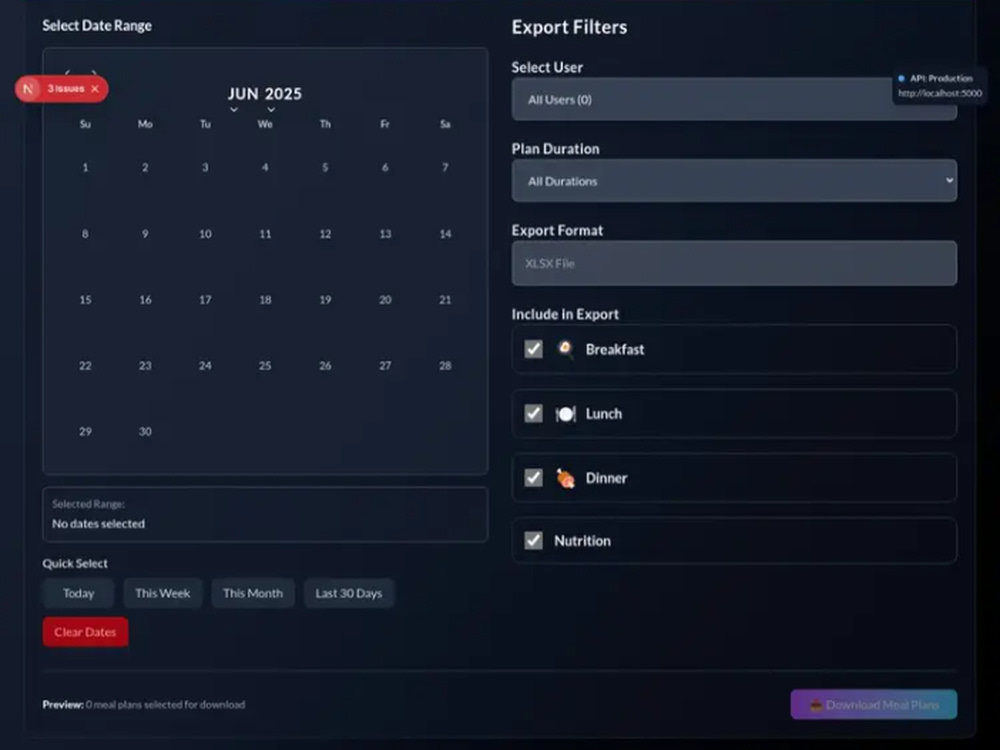Click the N logo in issues badge
Viewport: 1000px width, 750px height.
point(27,89)
